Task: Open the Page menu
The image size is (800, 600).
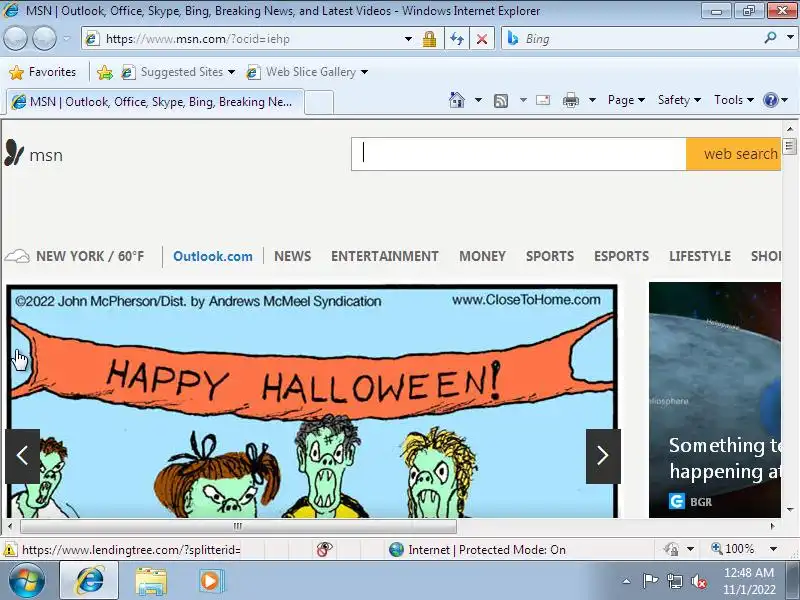Action: tap(626, 100)
